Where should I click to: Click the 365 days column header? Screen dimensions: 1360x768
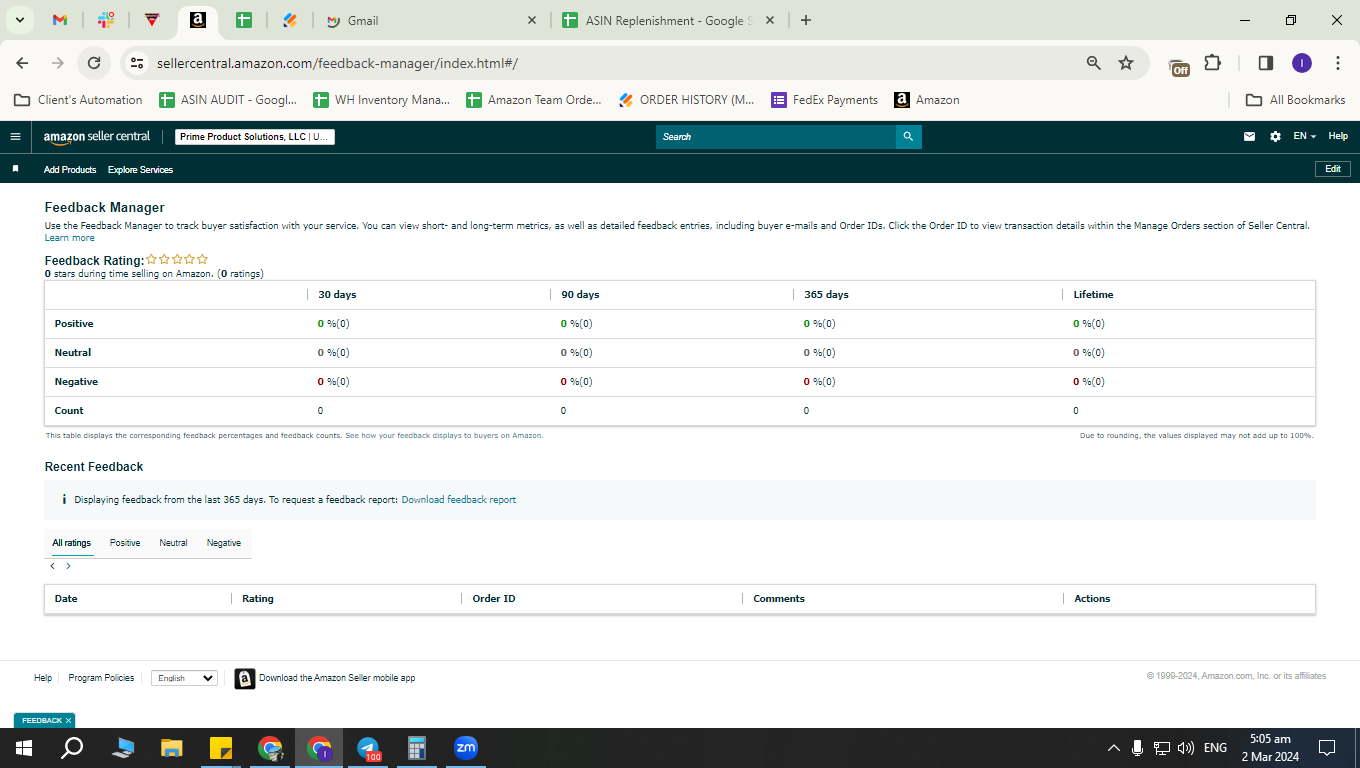click(x=826, y=295)
